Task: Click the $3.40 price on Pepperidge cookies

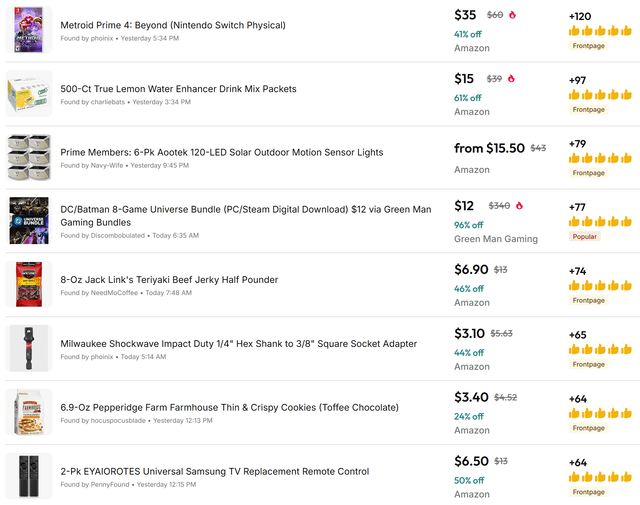Action: (471, 397)
